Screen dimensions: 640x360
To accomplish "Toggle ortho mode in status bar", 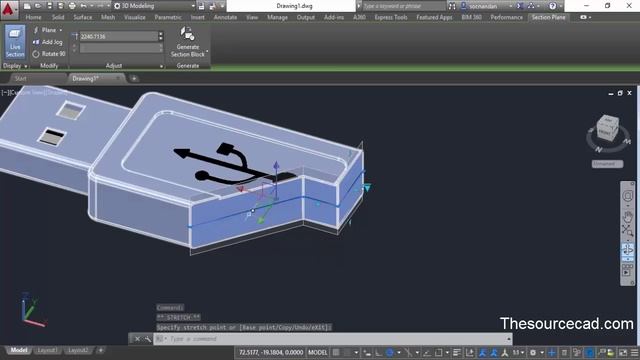I will point(378,352).
